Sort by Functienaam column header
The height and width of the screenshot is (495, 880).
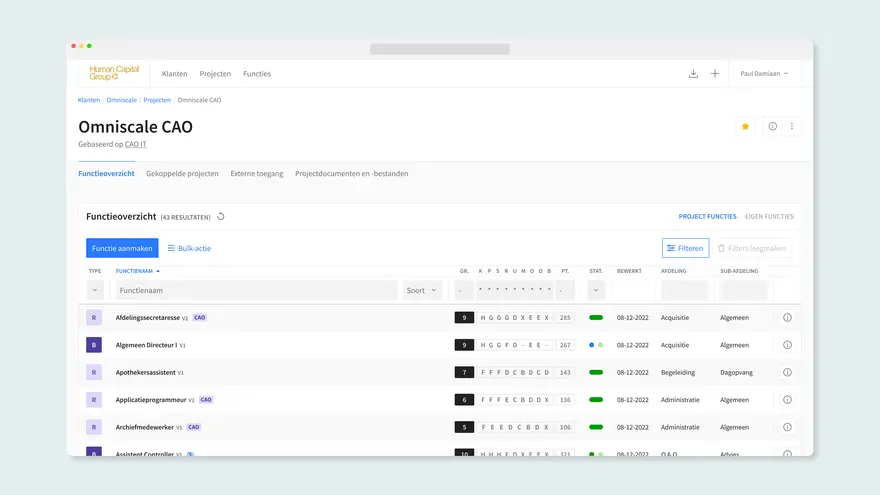[138, 271]
